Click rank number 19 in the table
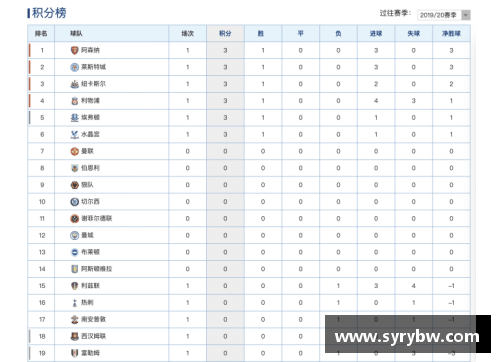The height and width of the screenshot is (362, 500). [42, 353]
